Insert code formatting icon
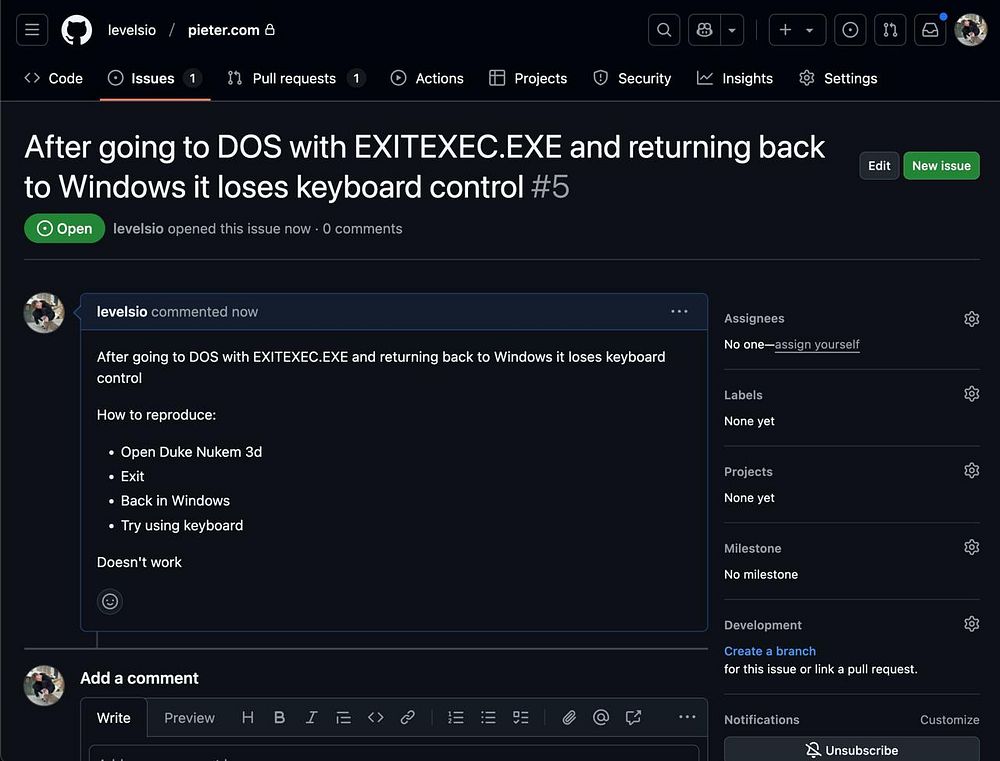The height and width of the screenshot is (761, 1000). pos(376,718)
